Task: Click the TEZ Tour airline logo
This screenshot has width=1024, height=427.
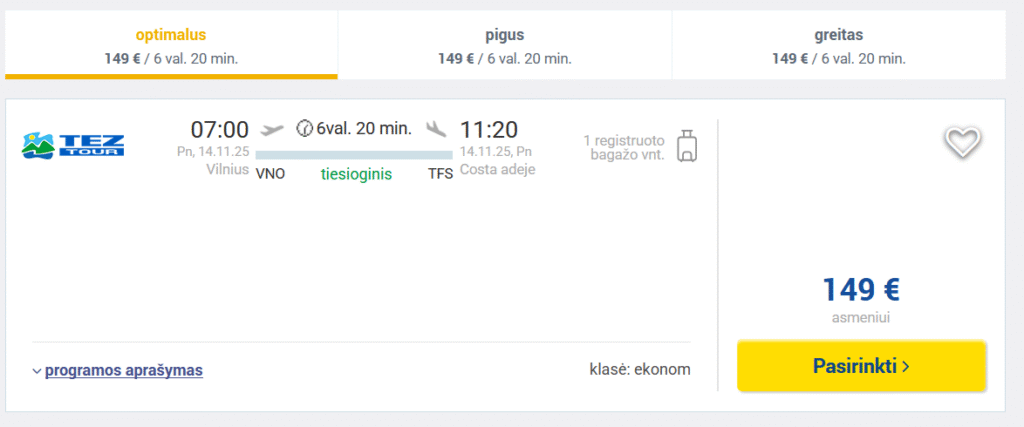Action: [x=73, y=145]
